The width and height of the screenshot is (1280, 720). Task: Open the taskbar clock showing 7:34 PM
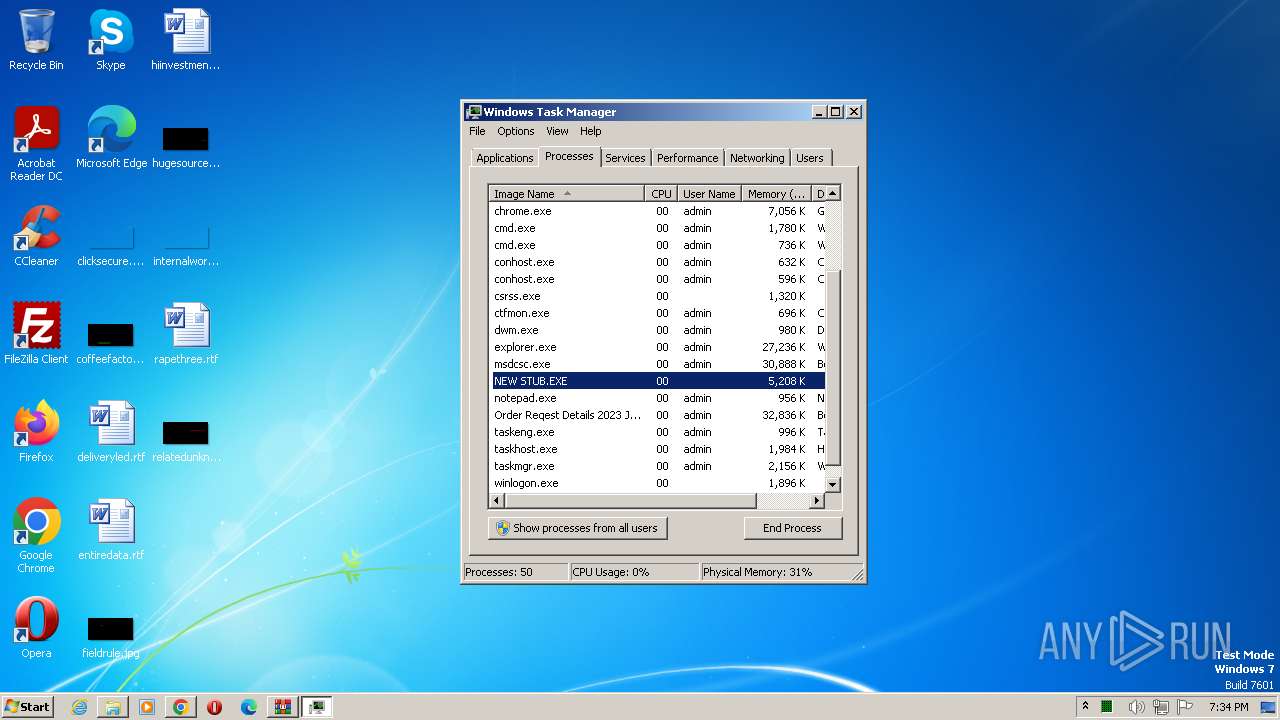1228,707
